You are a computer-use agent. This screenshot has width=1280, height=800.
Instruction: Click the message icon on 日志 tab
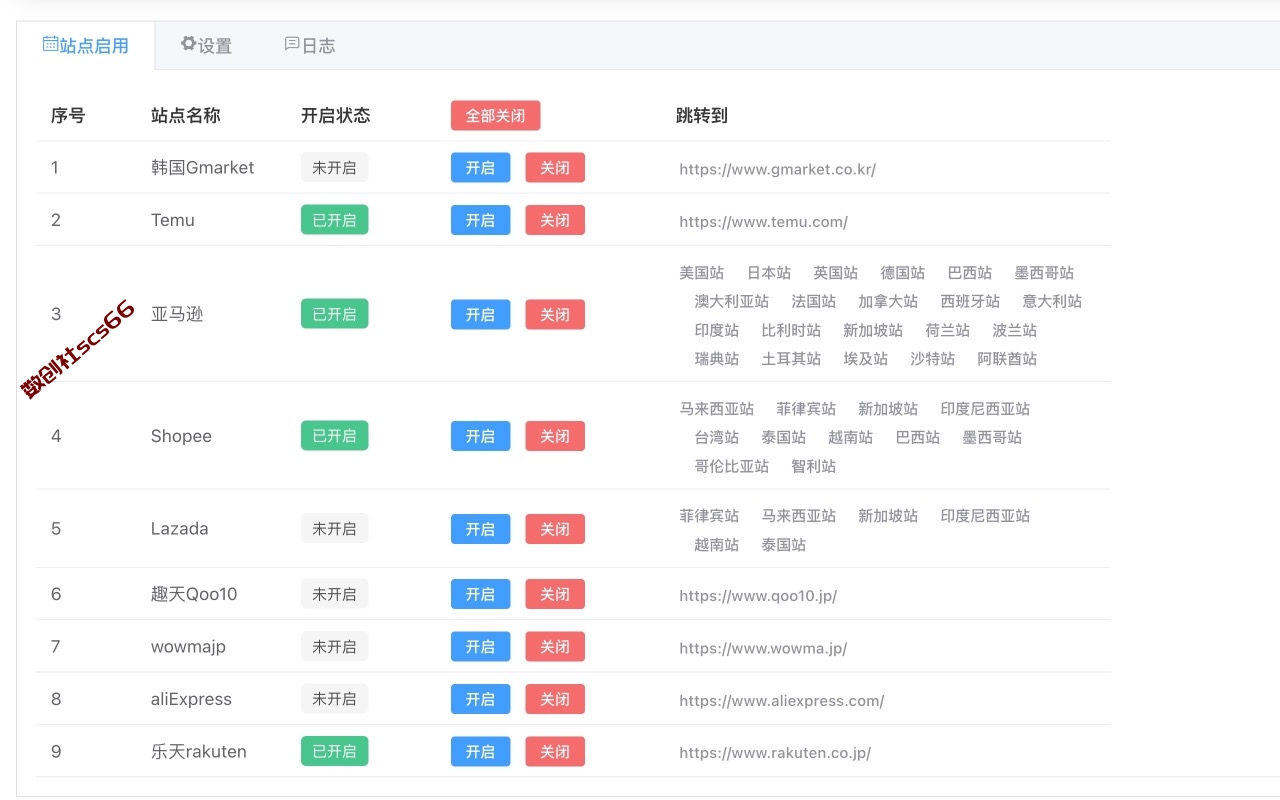pos(292,44)
